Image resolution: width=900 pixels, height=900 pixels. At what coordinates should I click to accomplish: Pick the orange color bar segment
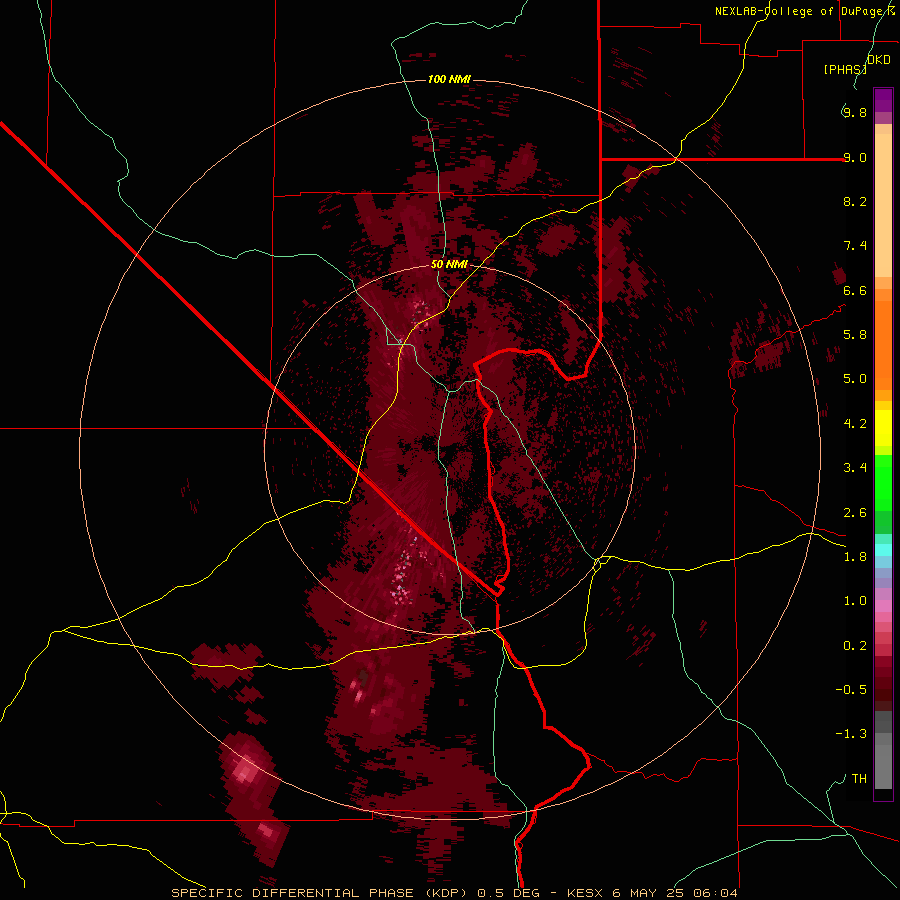click(883, 345)
